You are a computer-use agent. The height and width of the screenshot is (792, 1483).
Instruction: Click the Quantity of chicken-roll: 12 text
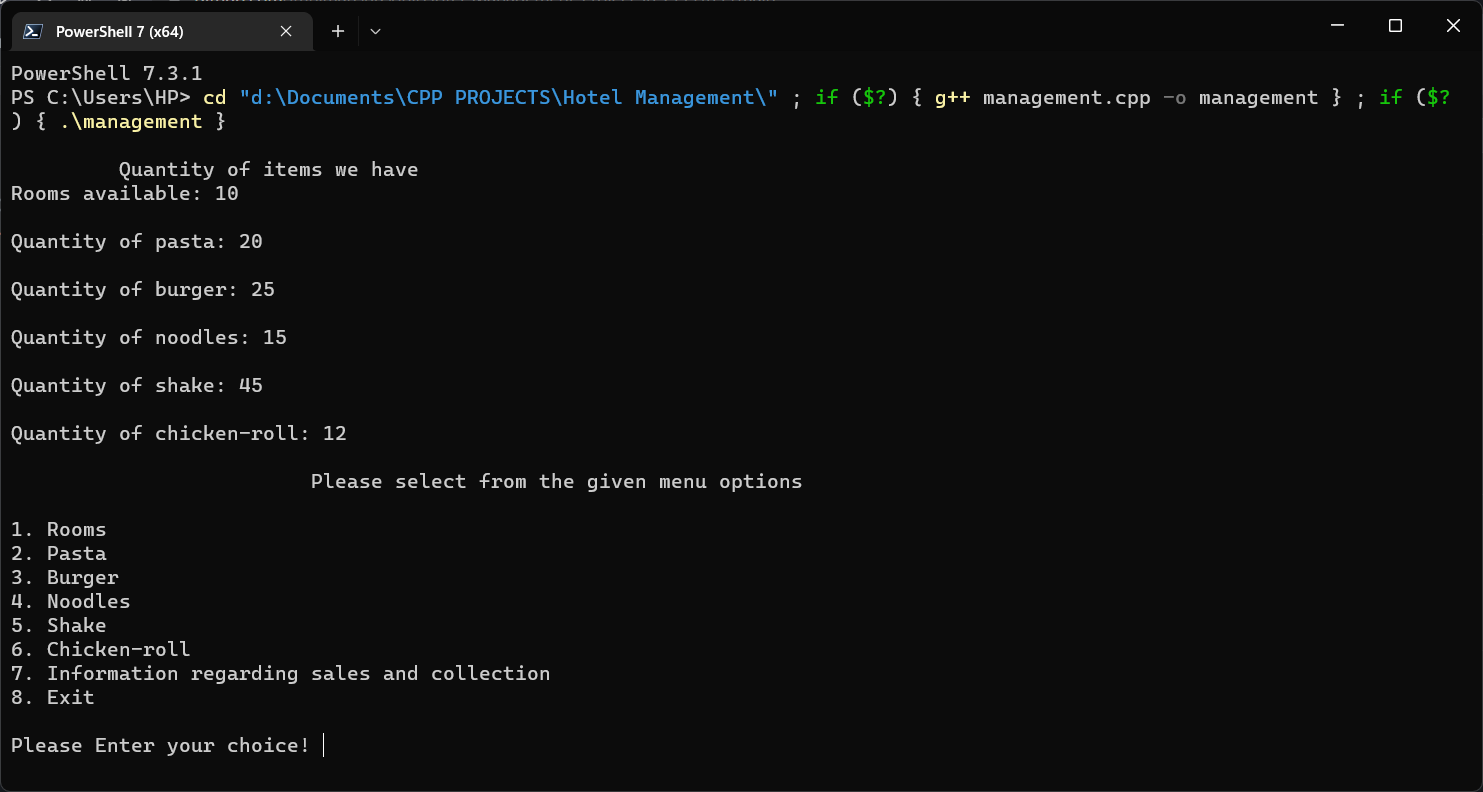178,433
